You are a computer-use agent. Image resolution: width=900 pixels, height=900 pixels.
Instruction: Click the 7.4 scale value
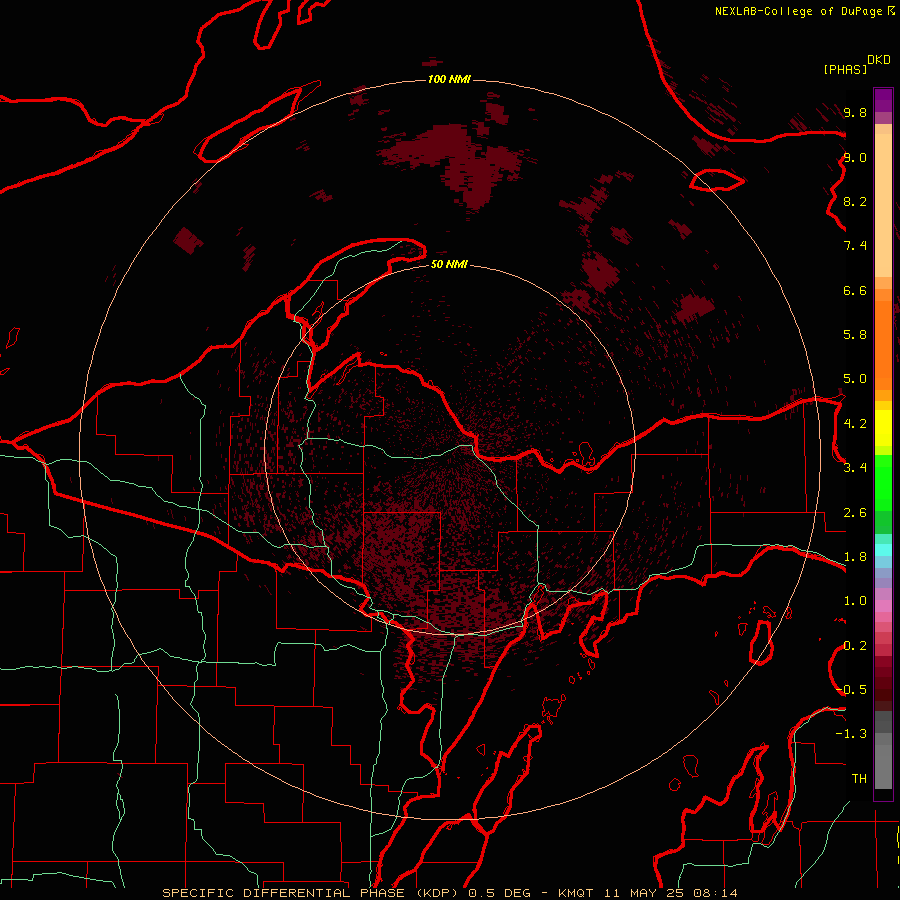855,246
